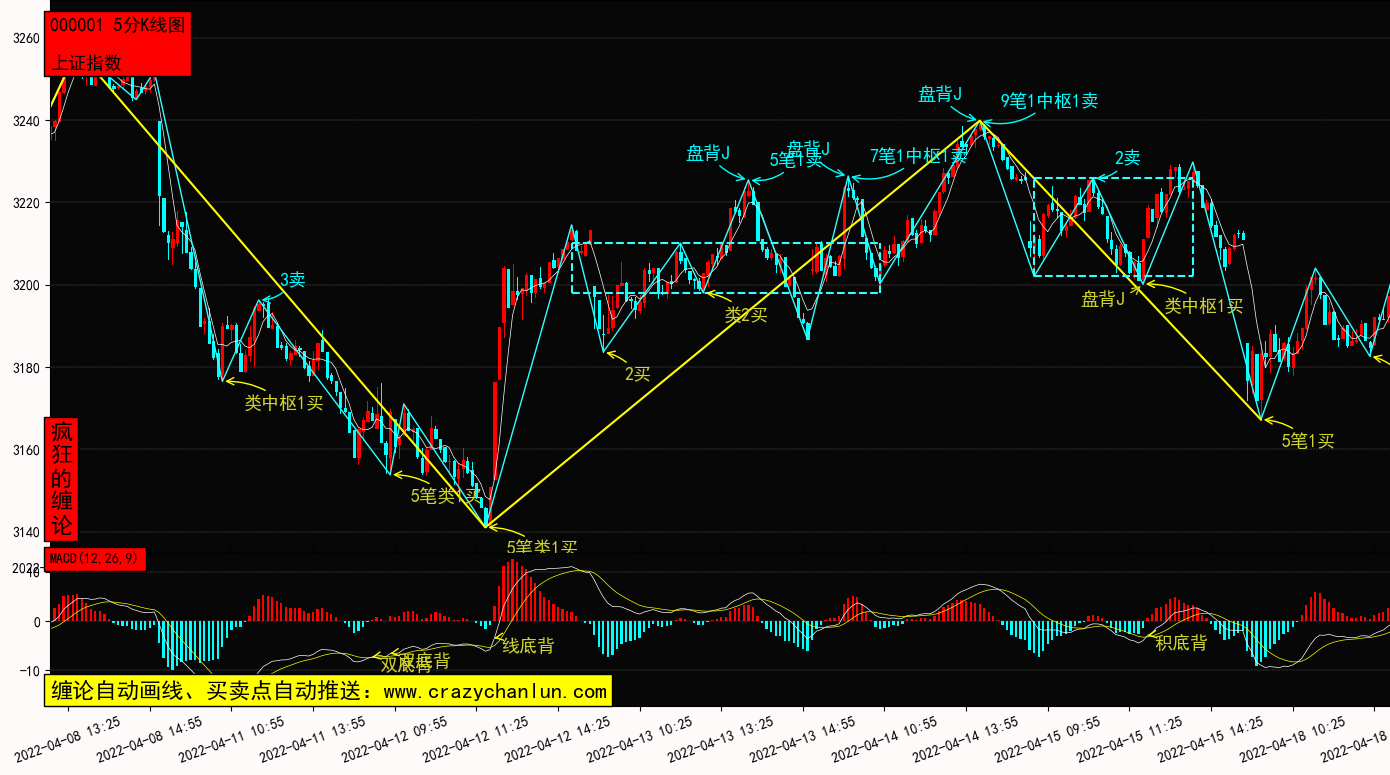This screenshot has height=775, width=1390.
Task: Click the 5笔1买 buy-point label
Action: (x=1308, y=440)
